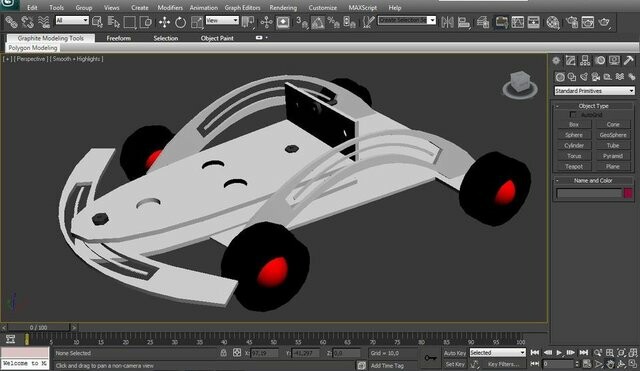This screenshot has width=640, height=371.
Task: Open the Create Selection Set dropdown
Action: [407, 20]
